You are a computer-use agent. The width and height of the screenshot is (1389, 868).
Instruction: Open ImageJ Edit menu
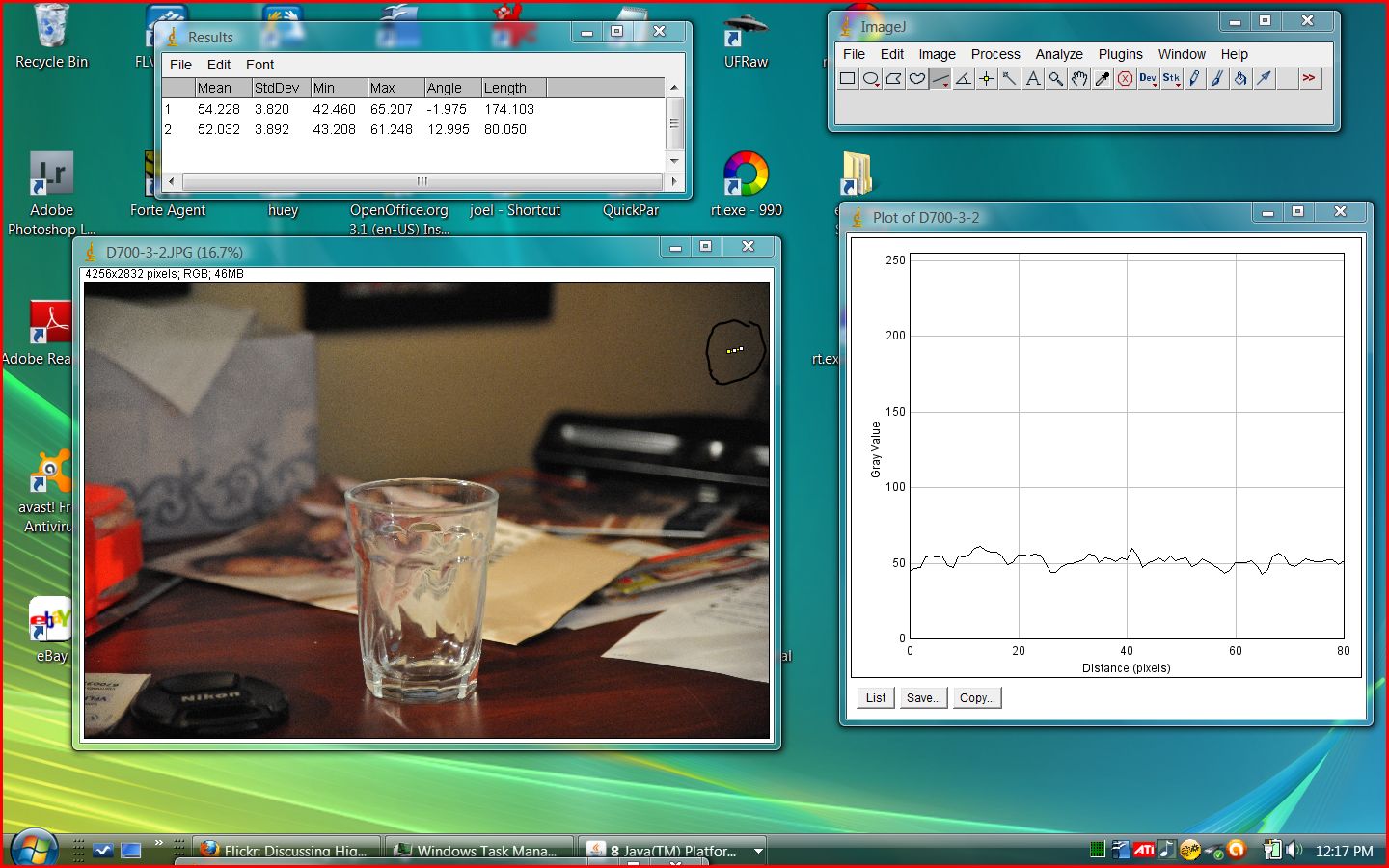892,54
